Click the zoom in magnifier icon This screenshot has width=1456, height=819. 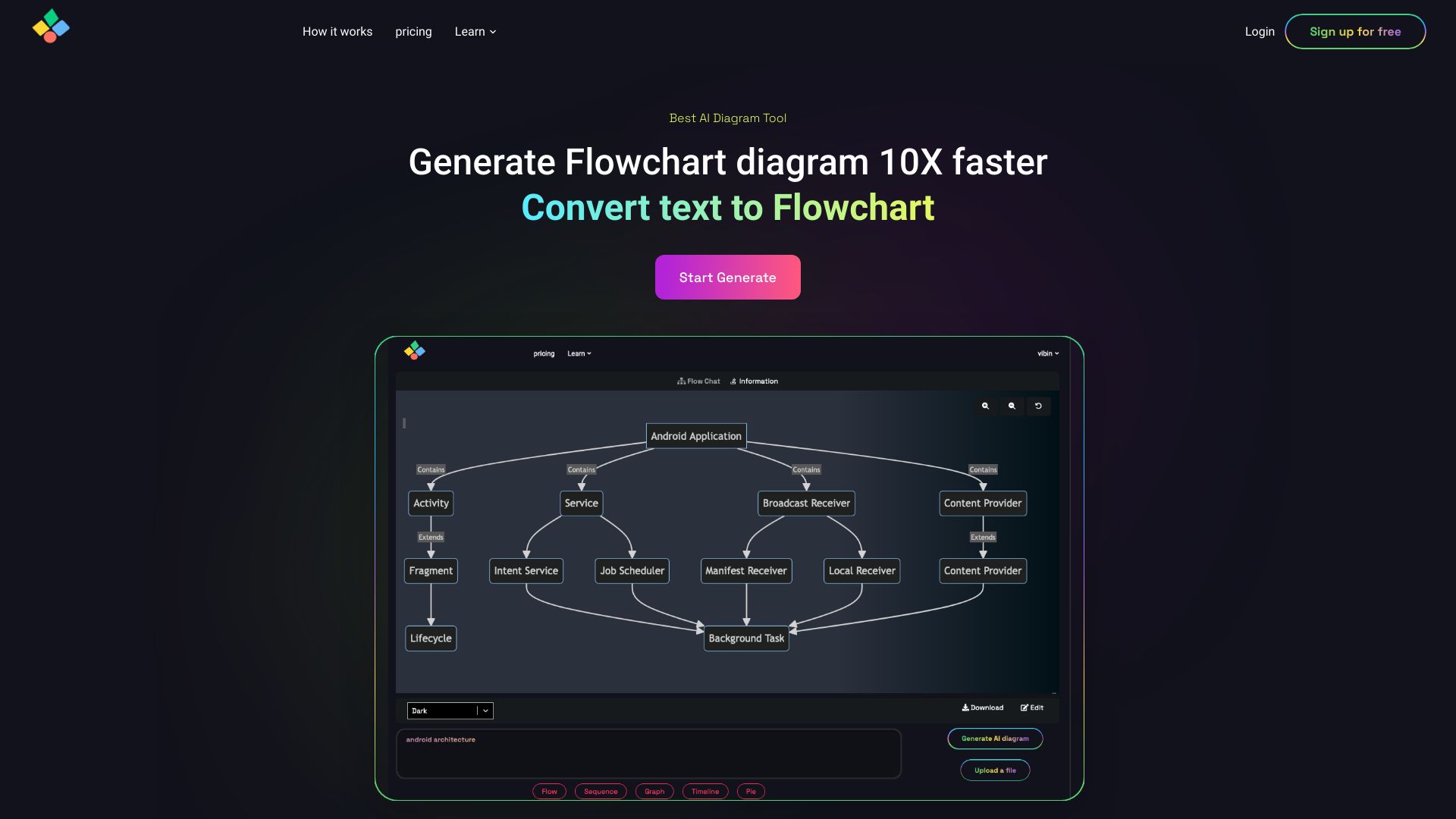click(985, 405)
